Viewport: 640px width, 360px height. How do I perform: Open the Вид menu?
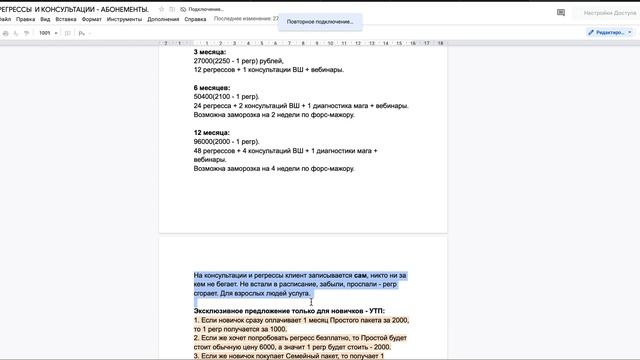pyautogui.click(x=45, y=19)
